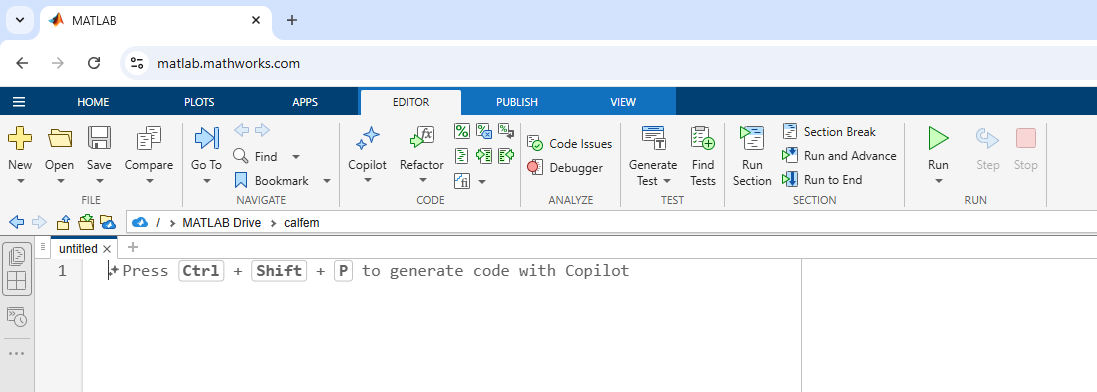Screen dimensions: 1097x392
Task: Add a new editor tab
Action: [133, 246]
